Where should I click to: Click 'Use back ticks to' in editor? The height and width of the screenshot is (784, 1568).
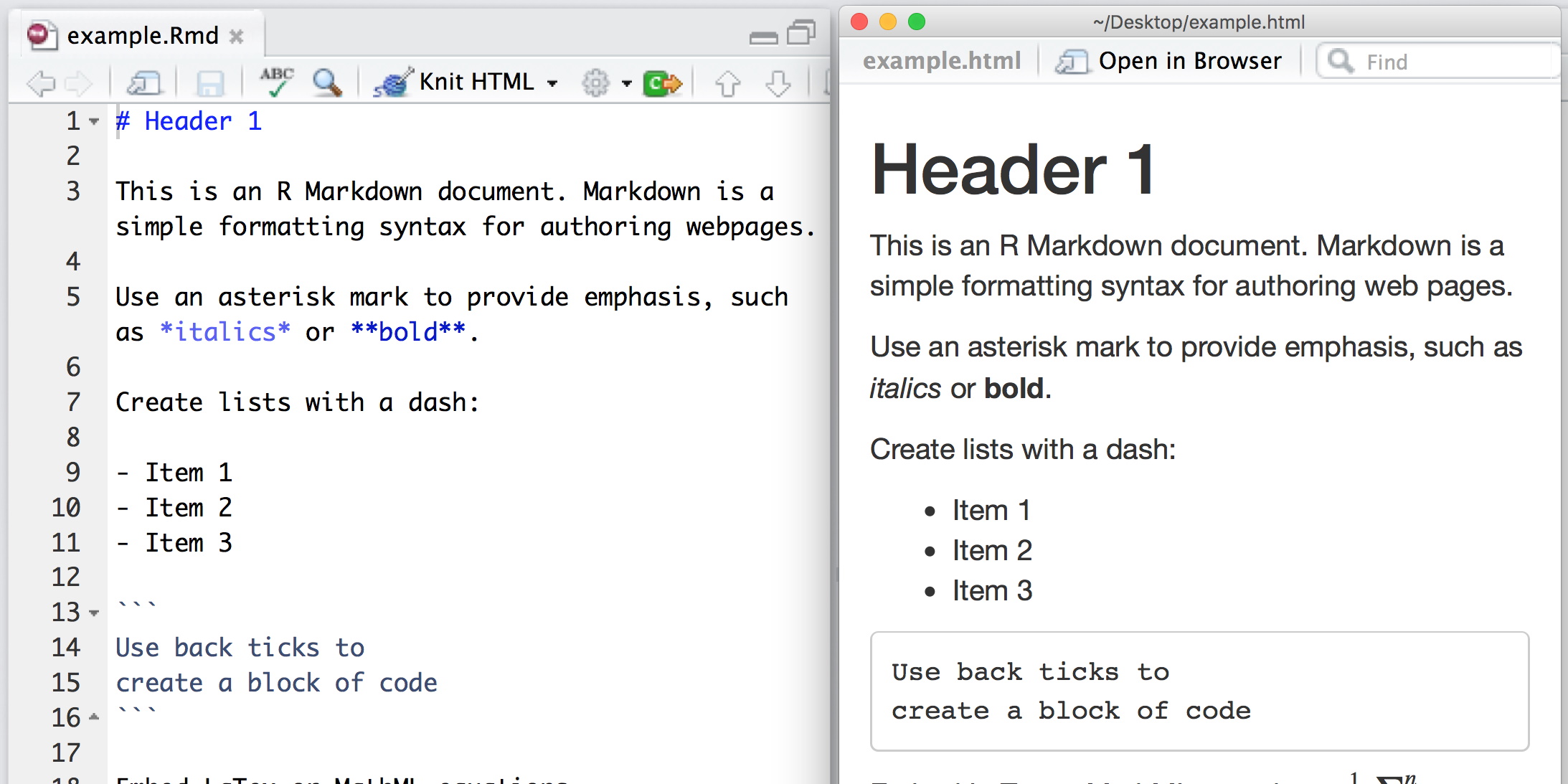tap(240, 648)
